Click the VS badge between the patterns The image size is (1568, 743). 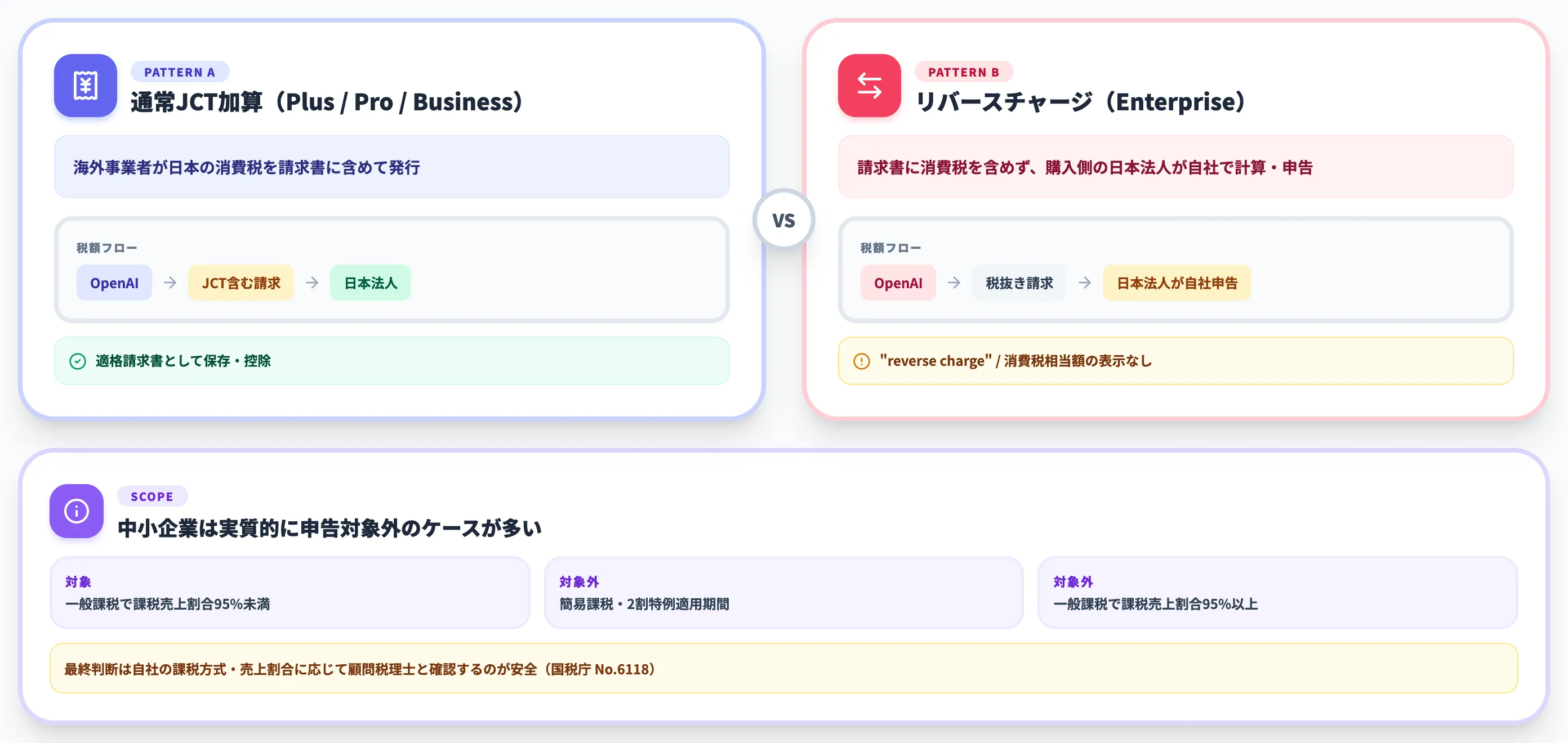coord(783,220)
